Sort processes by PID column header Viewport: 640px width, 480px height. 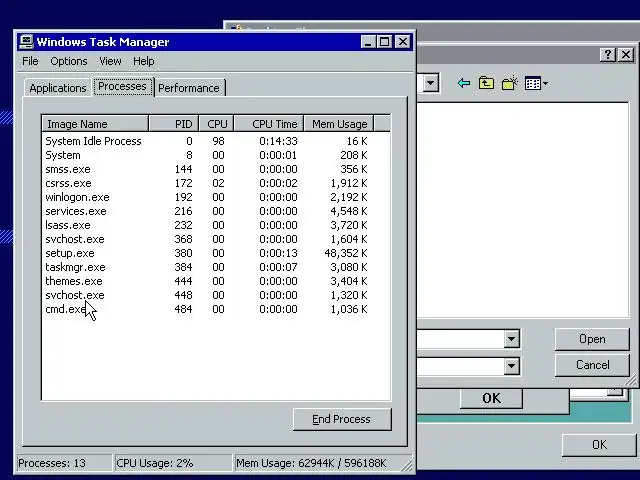[x=174, y=124]
